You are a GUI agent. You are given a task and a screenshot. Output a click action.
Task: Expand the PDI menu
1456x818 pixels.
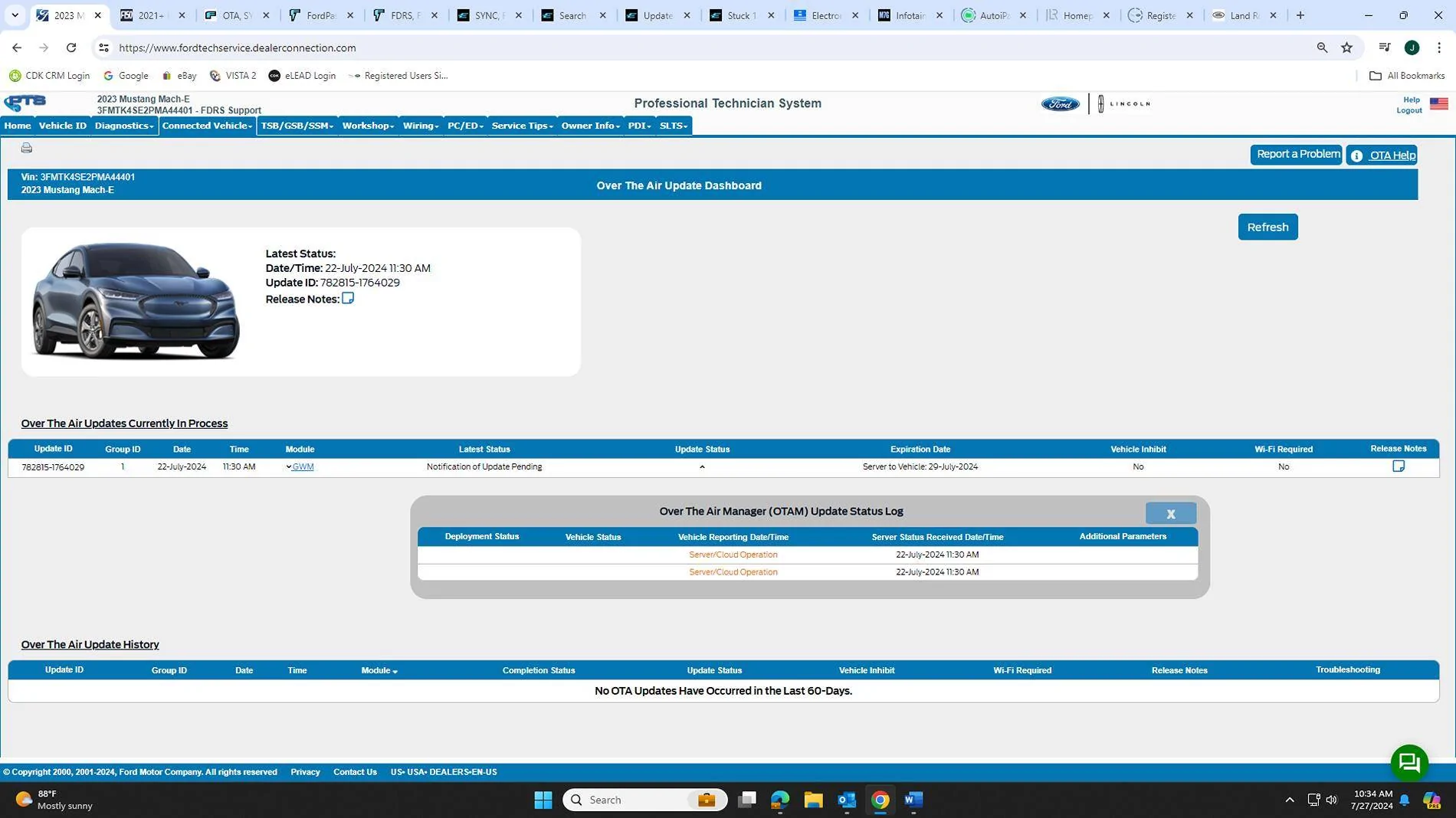[639, 126]
